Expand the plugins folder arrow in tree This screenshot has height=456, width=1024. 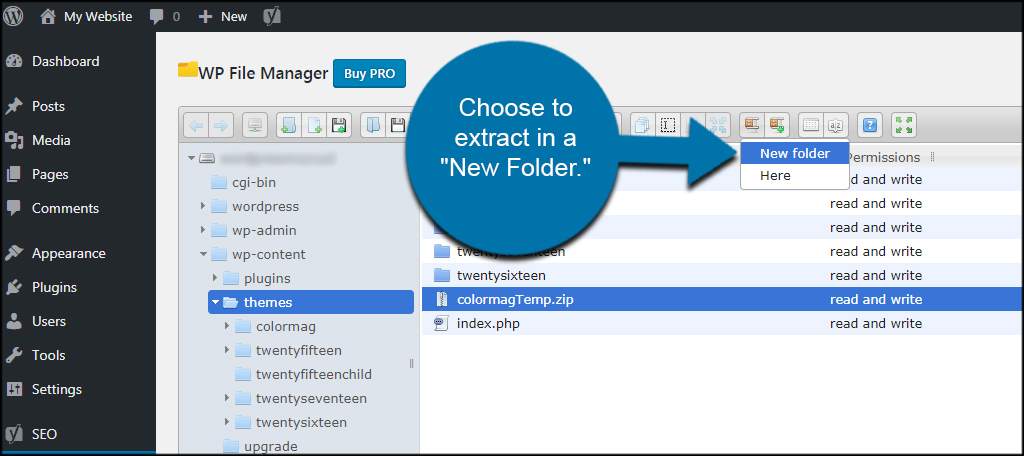coord(215,278)
